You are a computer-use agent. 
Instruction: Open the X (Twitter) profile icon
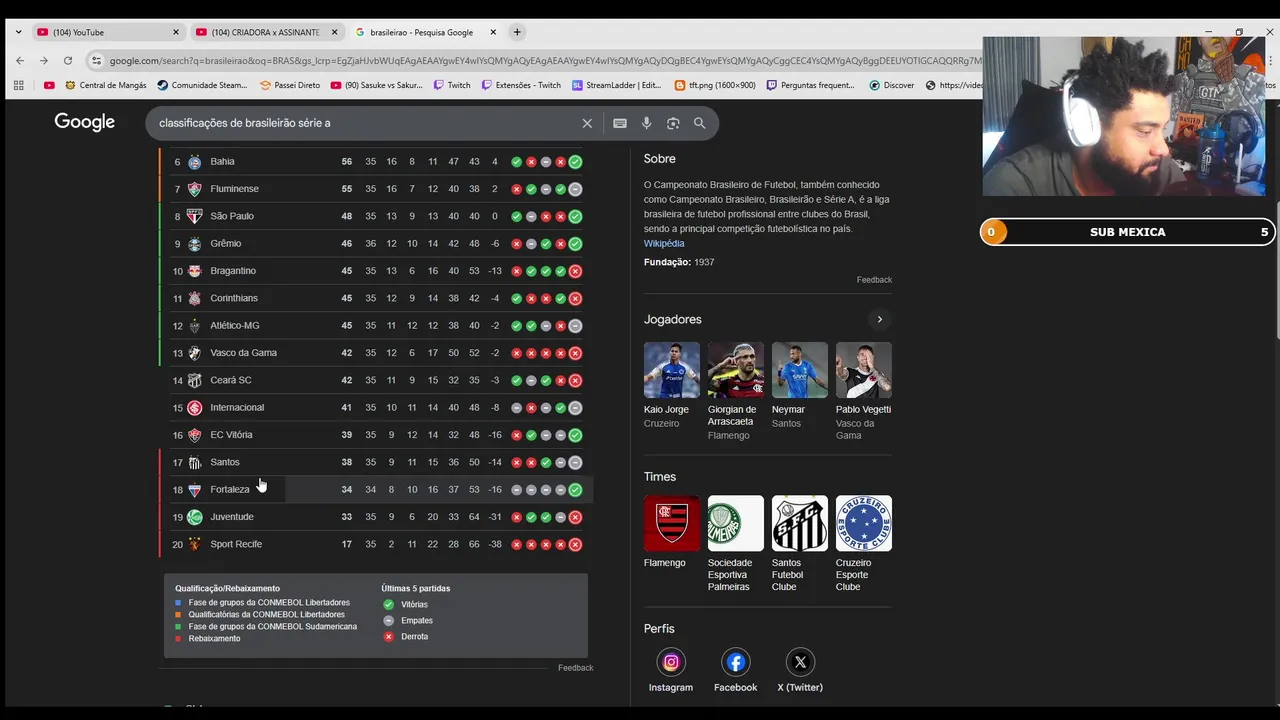[800, 662]
